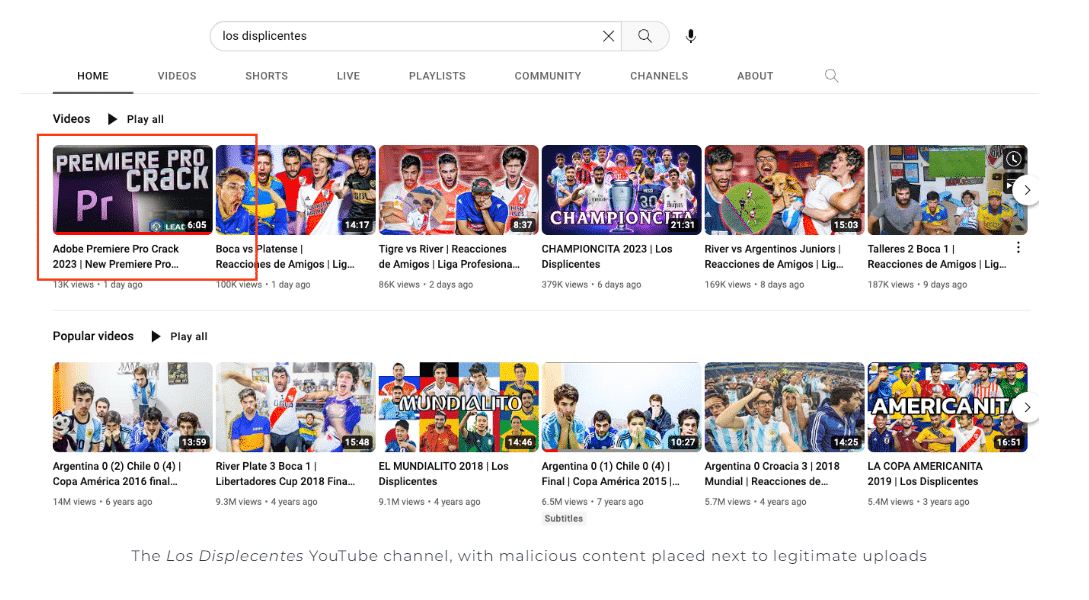Open the CHAMPIONCITA 2023 thumbnail

click(x=622, y=190)
